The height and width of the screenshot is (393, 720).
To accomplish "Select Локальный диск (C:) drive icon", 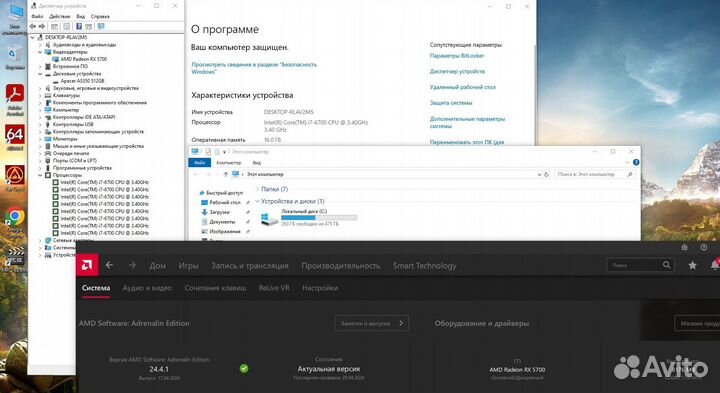I will 270,219.
